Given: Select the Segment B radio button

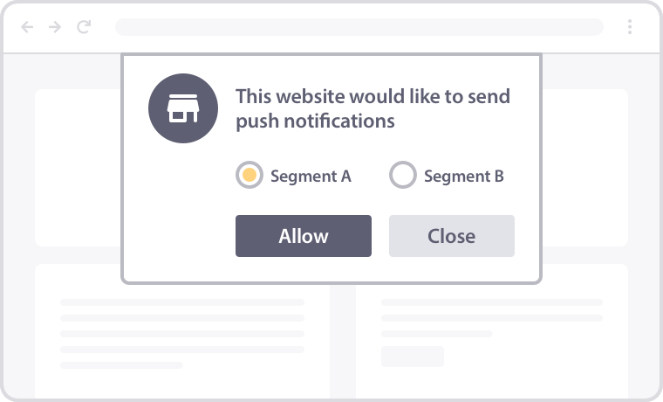Looking at the screenshot, I should pos(402,176).
